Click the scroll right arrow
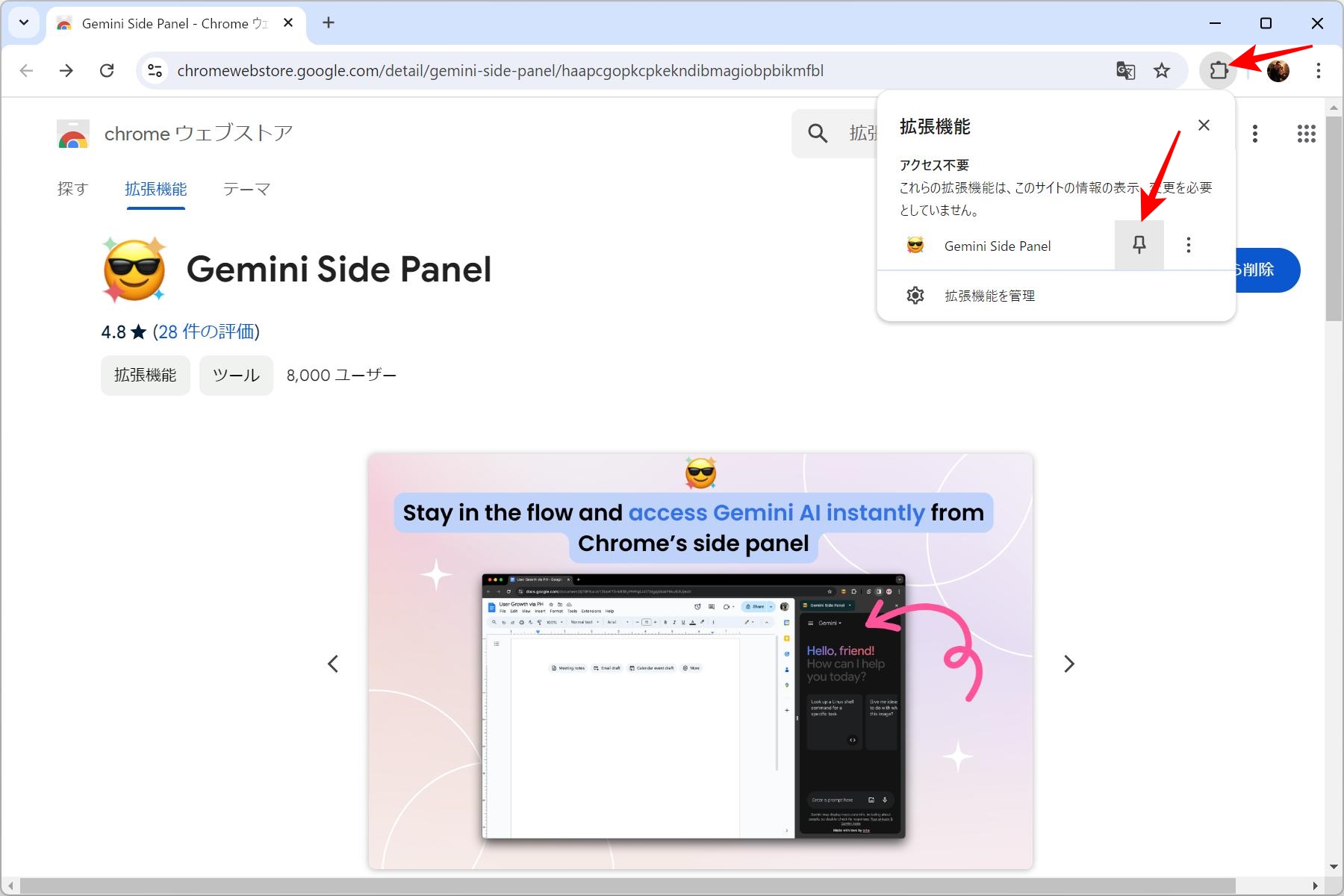1344x896 pixels. tap(1316, 886)
